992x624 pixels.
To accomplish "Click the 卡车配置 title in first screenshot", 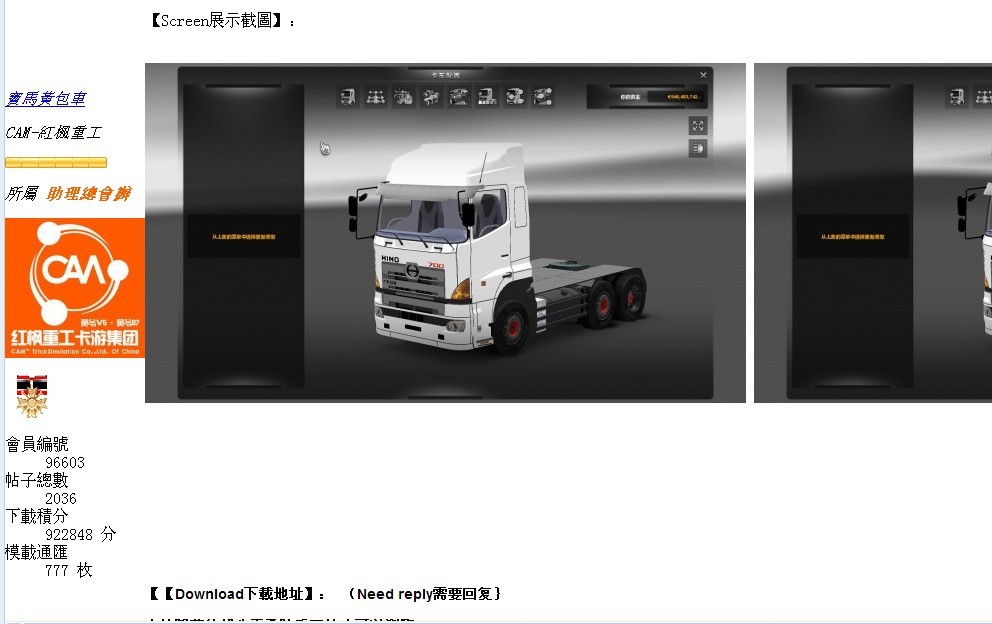I will tap(445, 75).
